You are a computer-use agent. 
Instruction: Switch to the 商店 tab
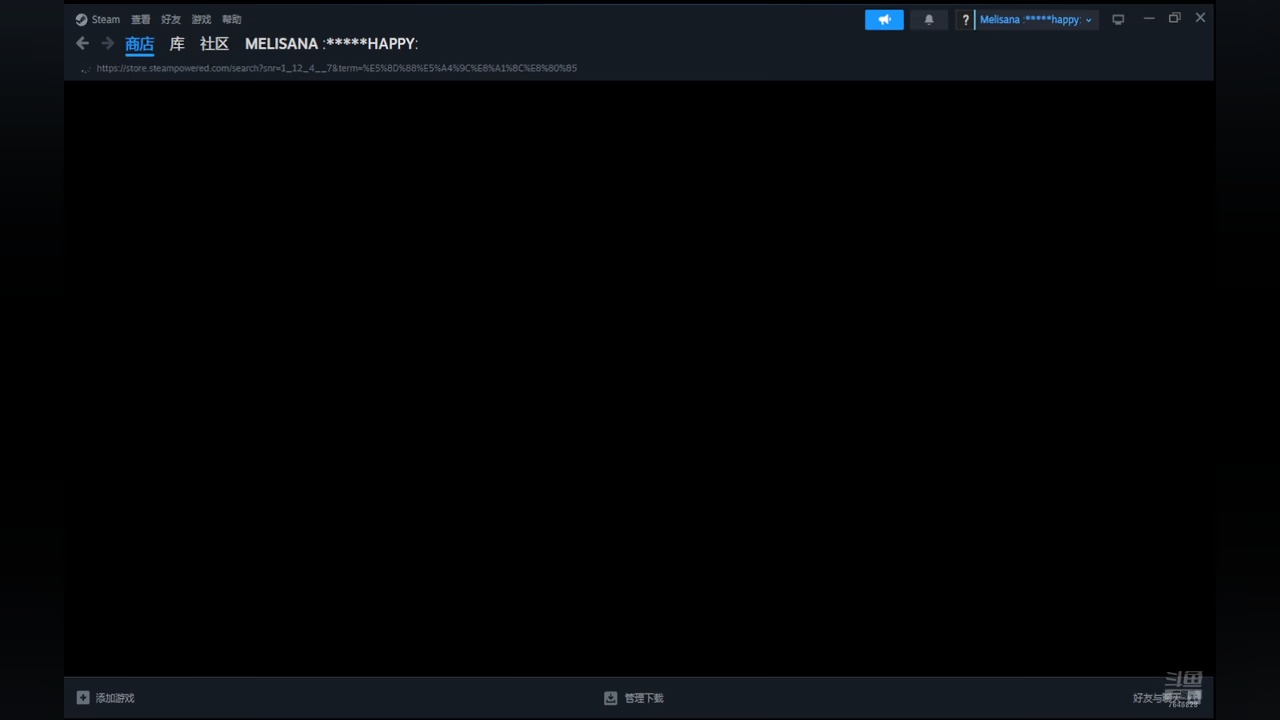click(x=139, y=44)
